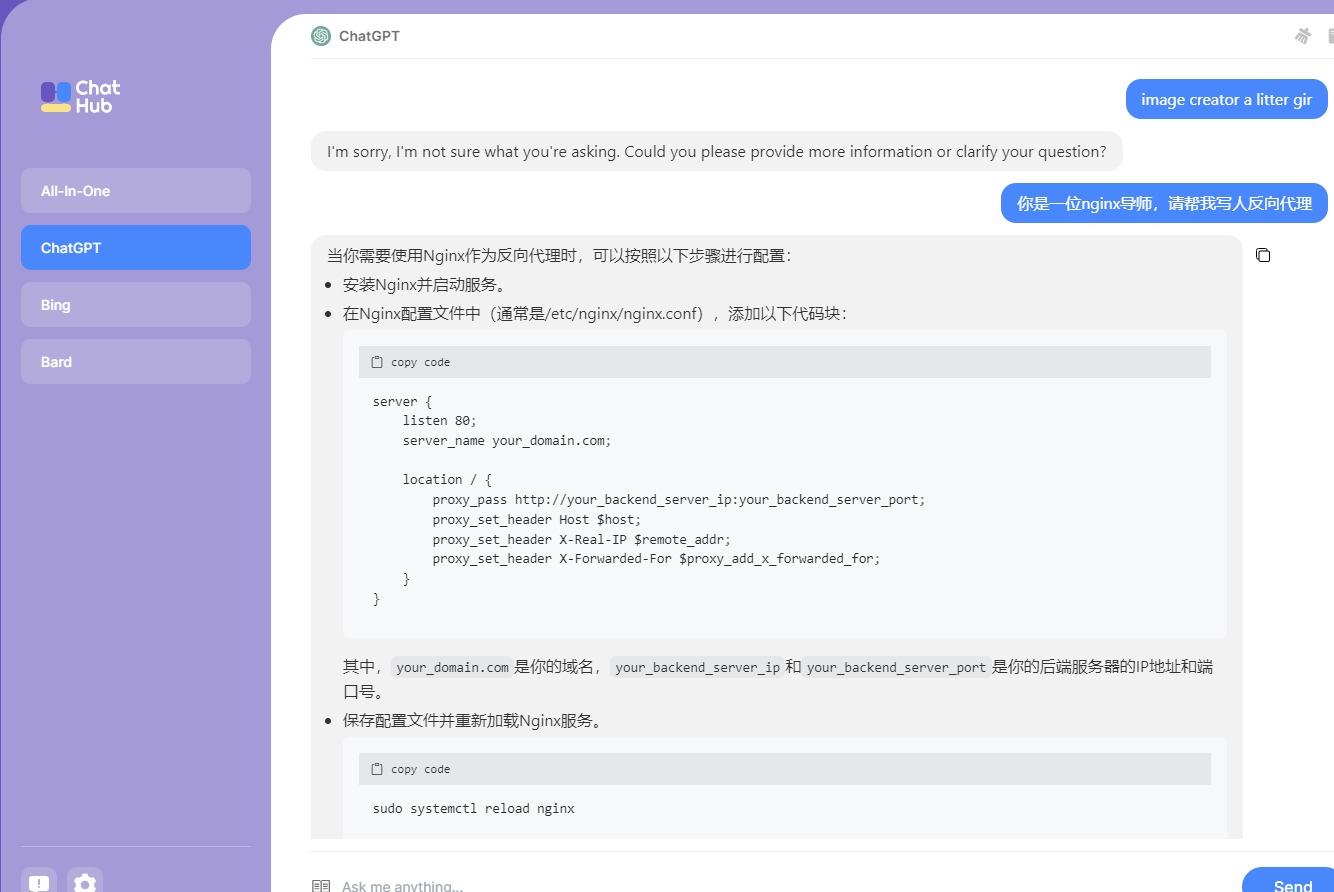1334x892 pixels.
Task: Click the "server {" opening code line
Action: click(x=402, y=401)
